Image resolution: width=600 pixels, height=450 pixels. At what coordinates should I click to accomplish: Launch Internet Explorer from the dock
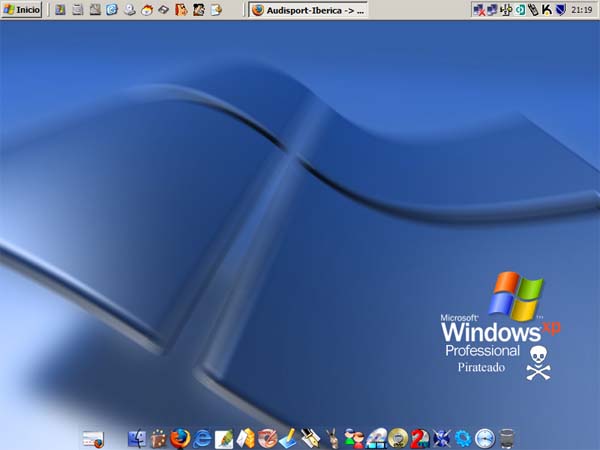click(202, 438)
